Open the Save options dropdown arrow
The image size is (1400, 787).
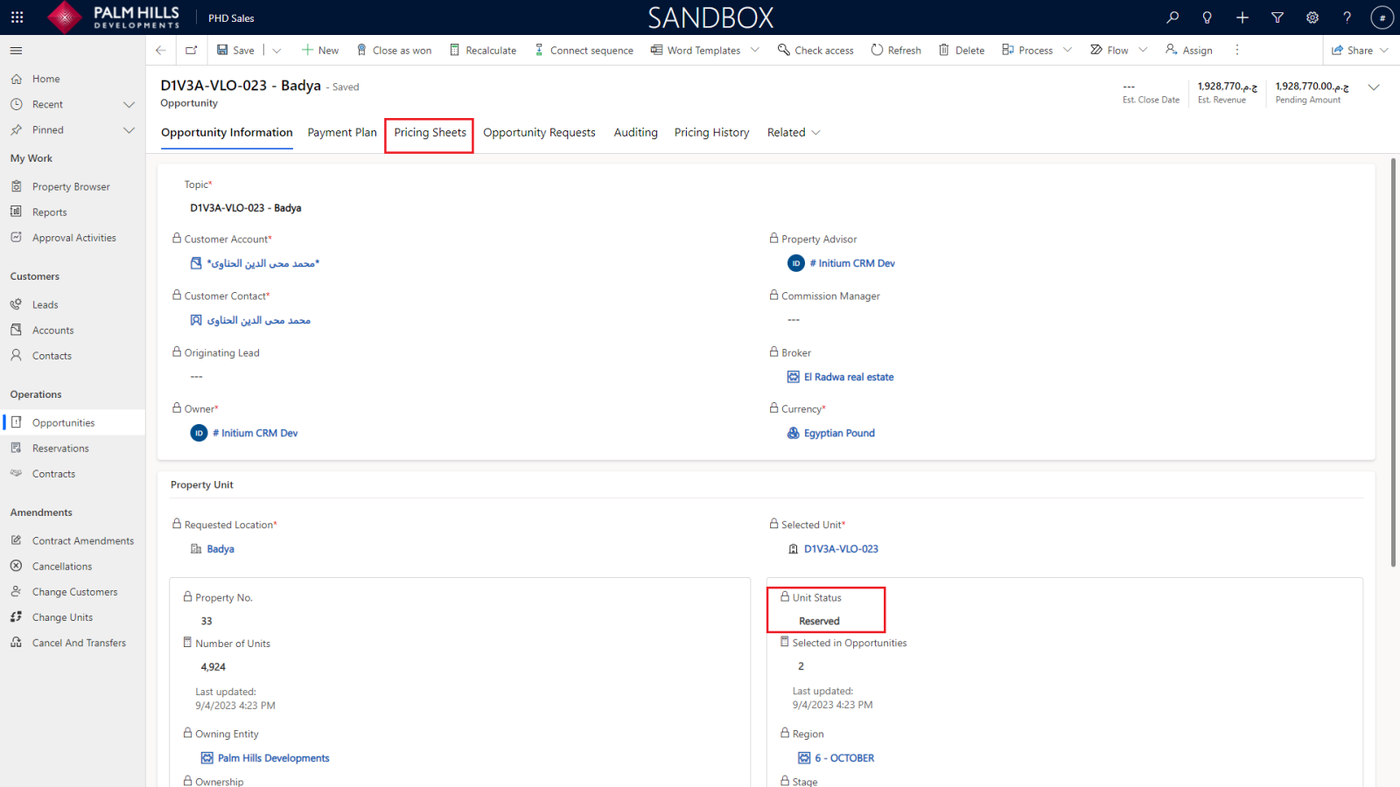click(277, 50)
